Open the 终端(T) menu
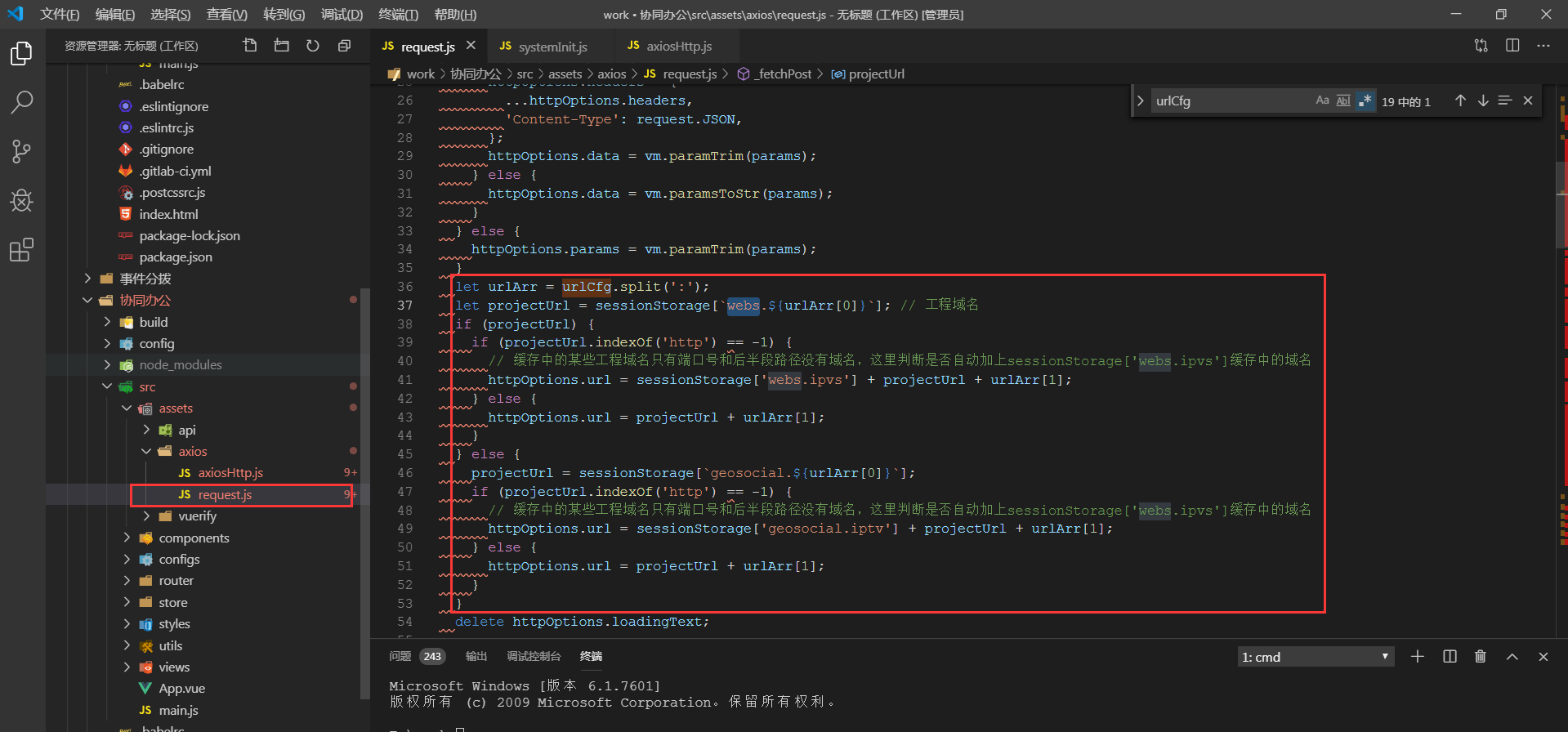This screenshot has width=1568, height=732. point(398,15)
